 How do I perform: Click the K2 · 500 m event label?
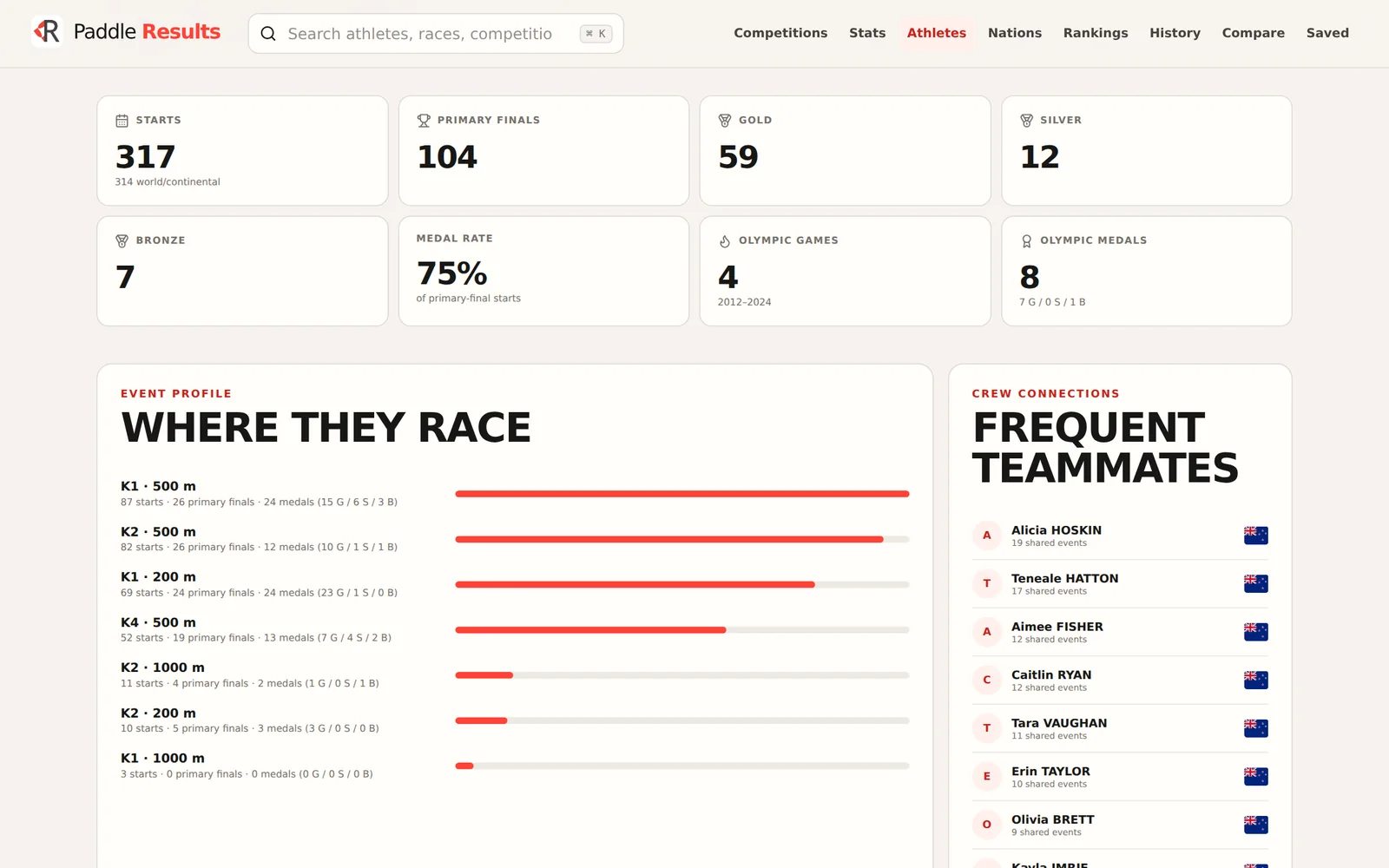(x=158, y=531)
